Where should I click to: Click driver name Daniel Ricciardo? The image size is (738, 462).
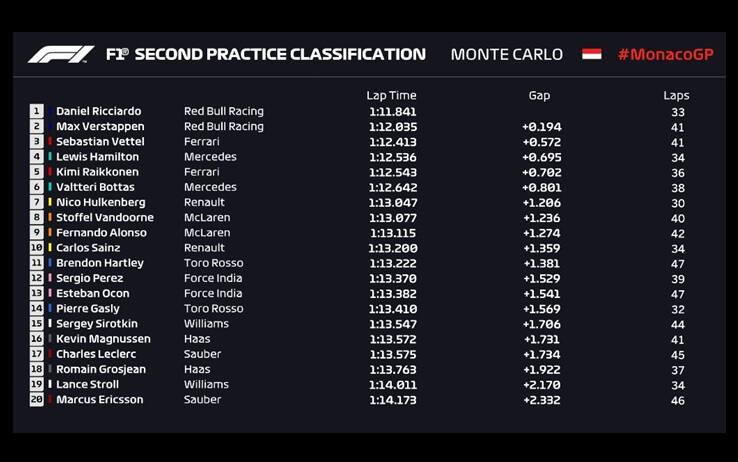click(98, 112)
